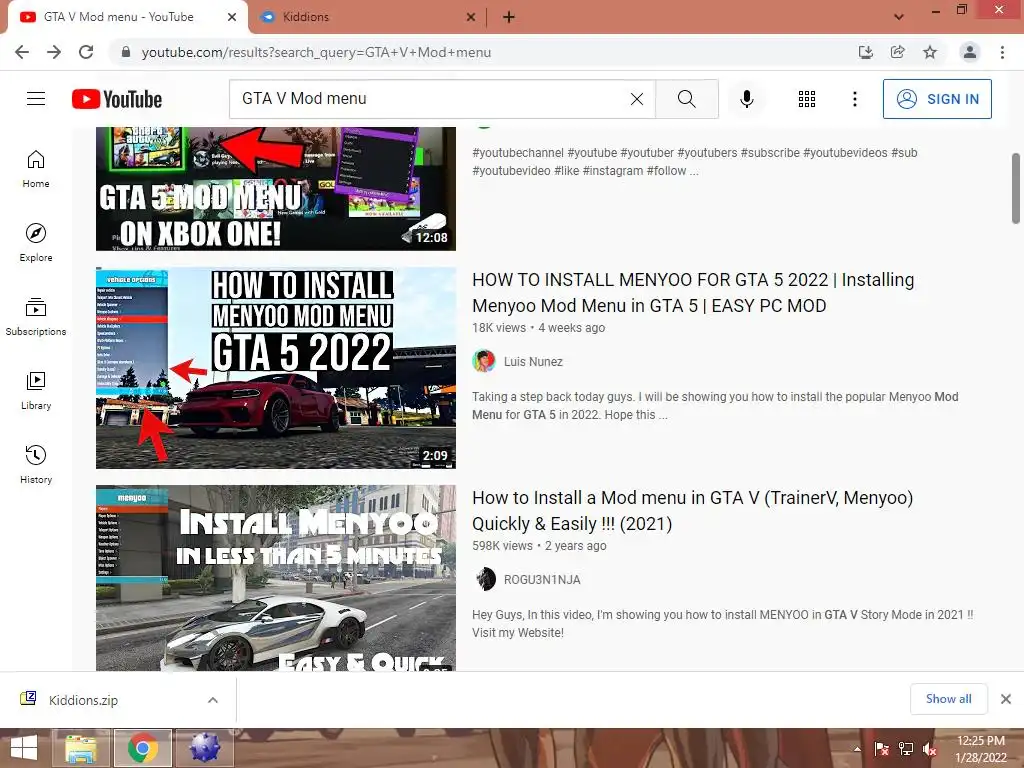Image resolution: width=1024 pixels, height=768 pixels.
Task: Open the YouTube apps grid icon
Action: coord(807,99)
